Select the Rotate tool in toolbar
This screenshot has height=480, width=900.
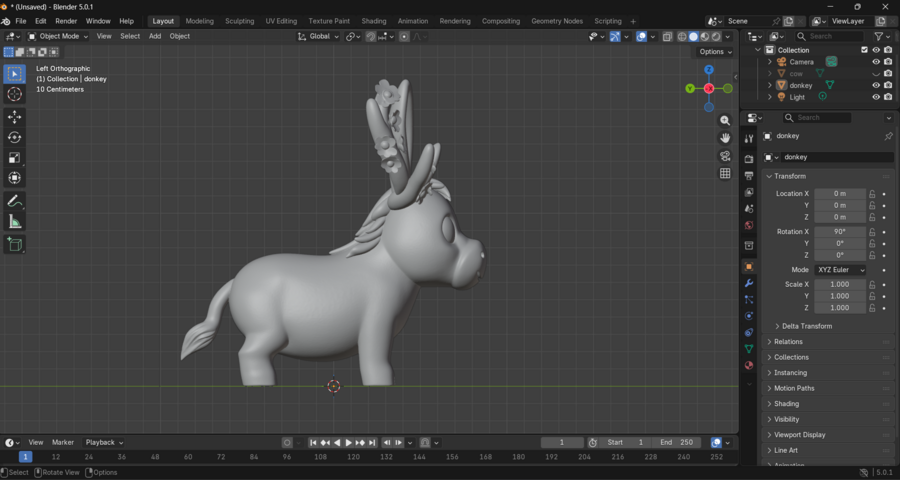[15, 137]
